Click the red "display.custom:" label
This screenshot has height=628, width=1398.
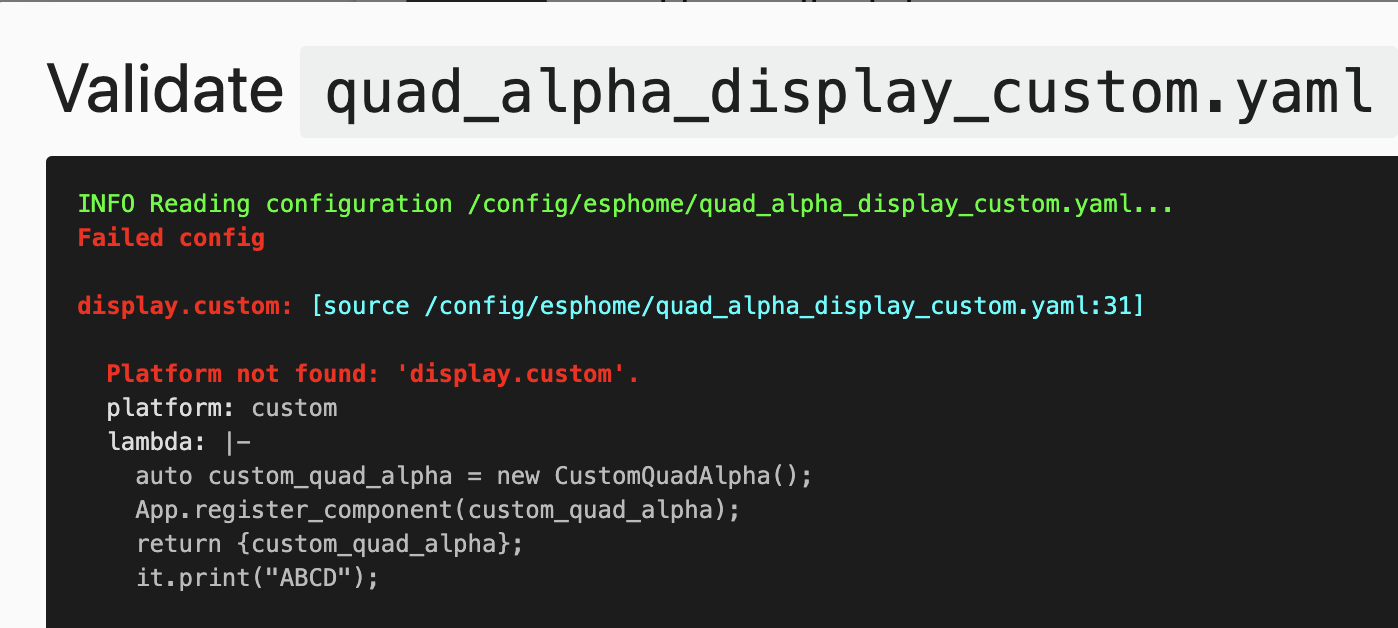185,306
